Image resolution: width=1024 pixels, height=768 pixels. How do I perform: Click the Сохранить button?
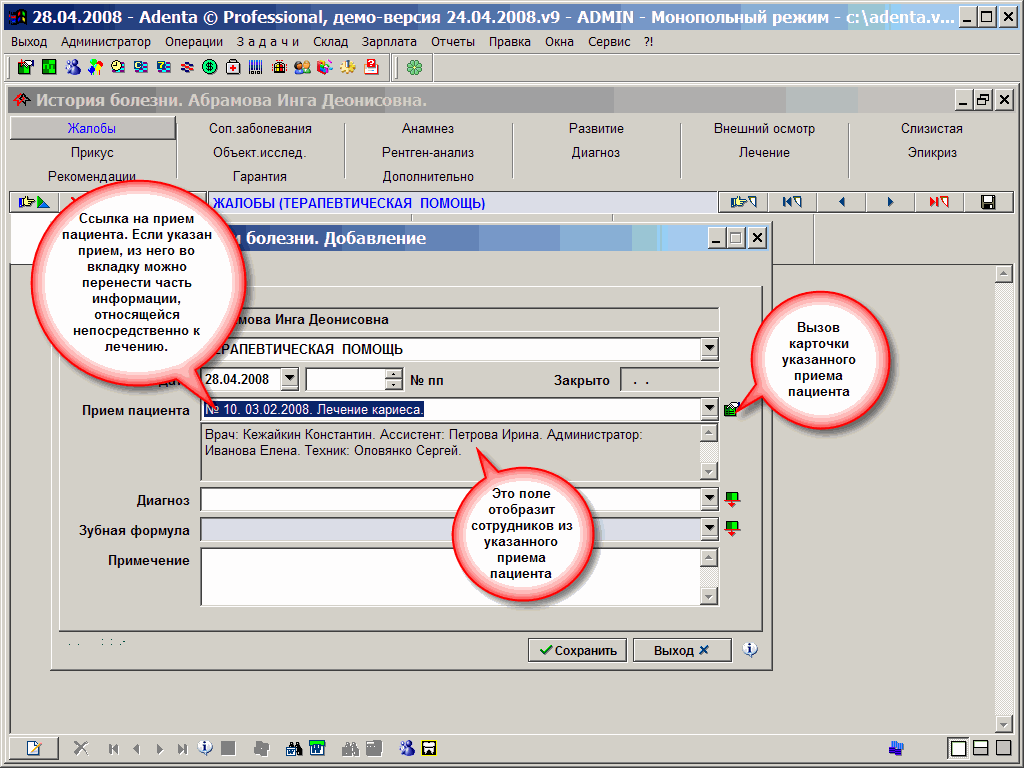point(577,650)
